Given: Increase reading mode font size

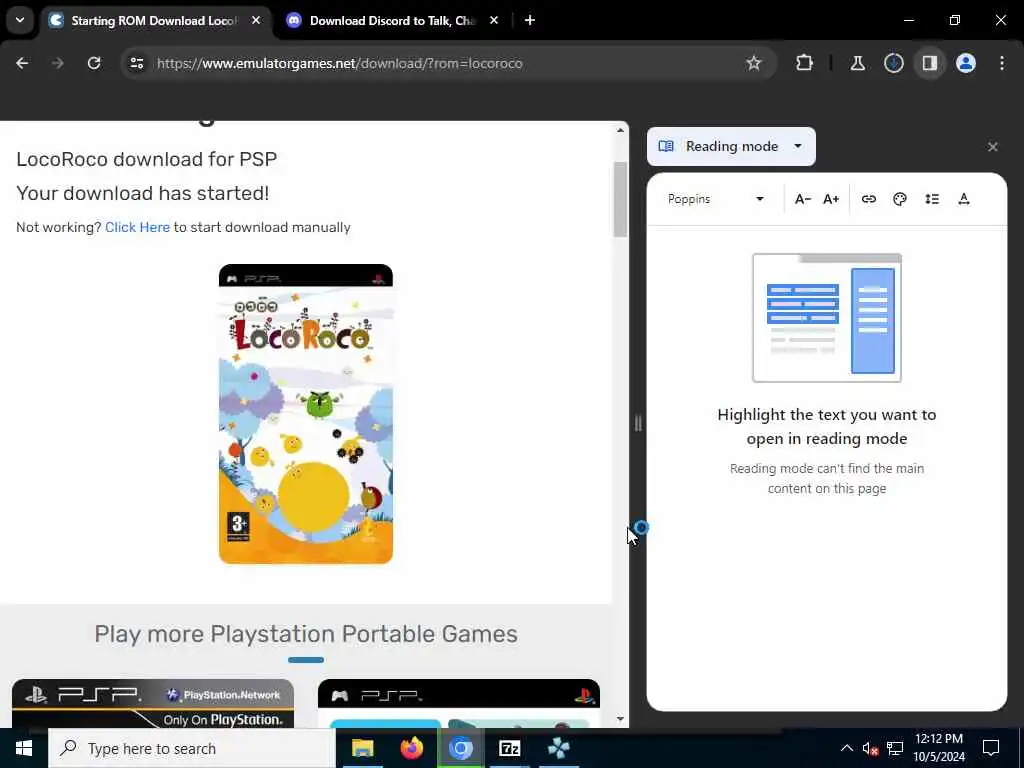Looking at the screenshot, I should [x=831, y=199].
